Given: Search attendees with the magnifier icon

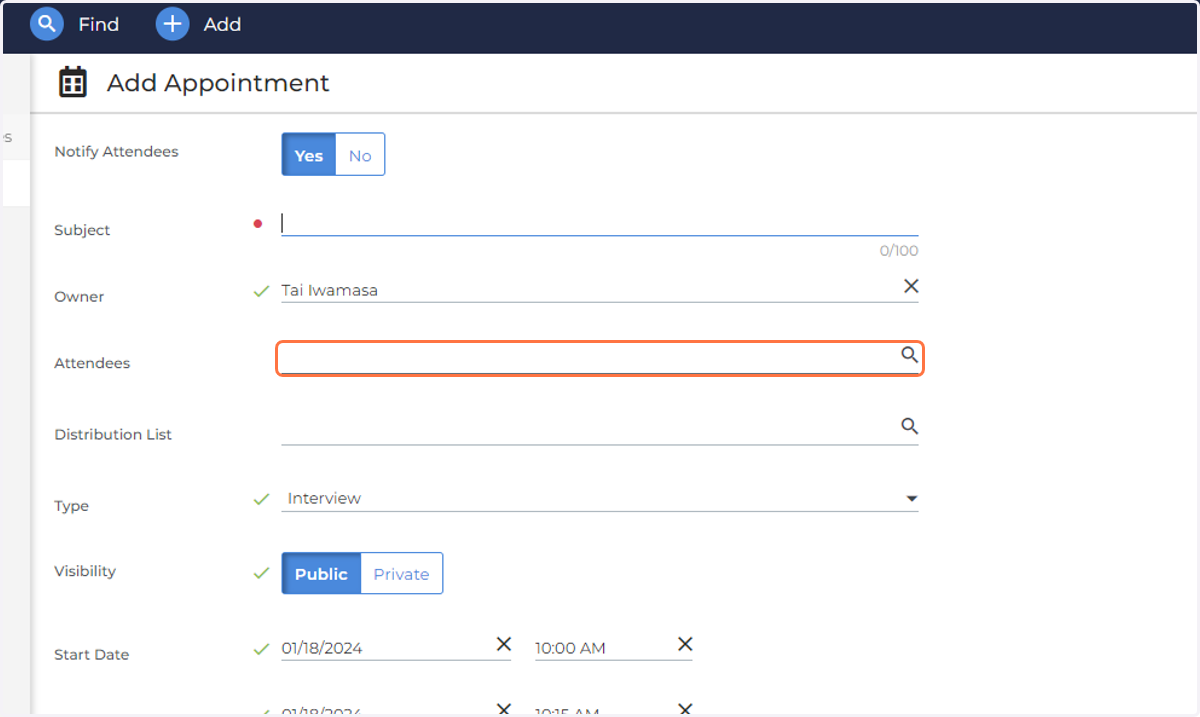Looking at the screenshot, I should (x=909, y=355).
